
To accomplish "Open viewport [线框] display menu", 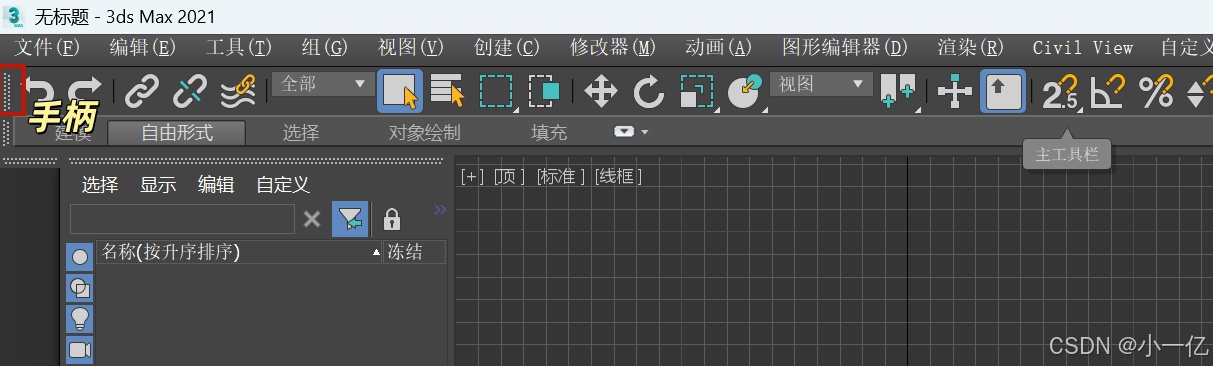I will [x=619, y=177].
